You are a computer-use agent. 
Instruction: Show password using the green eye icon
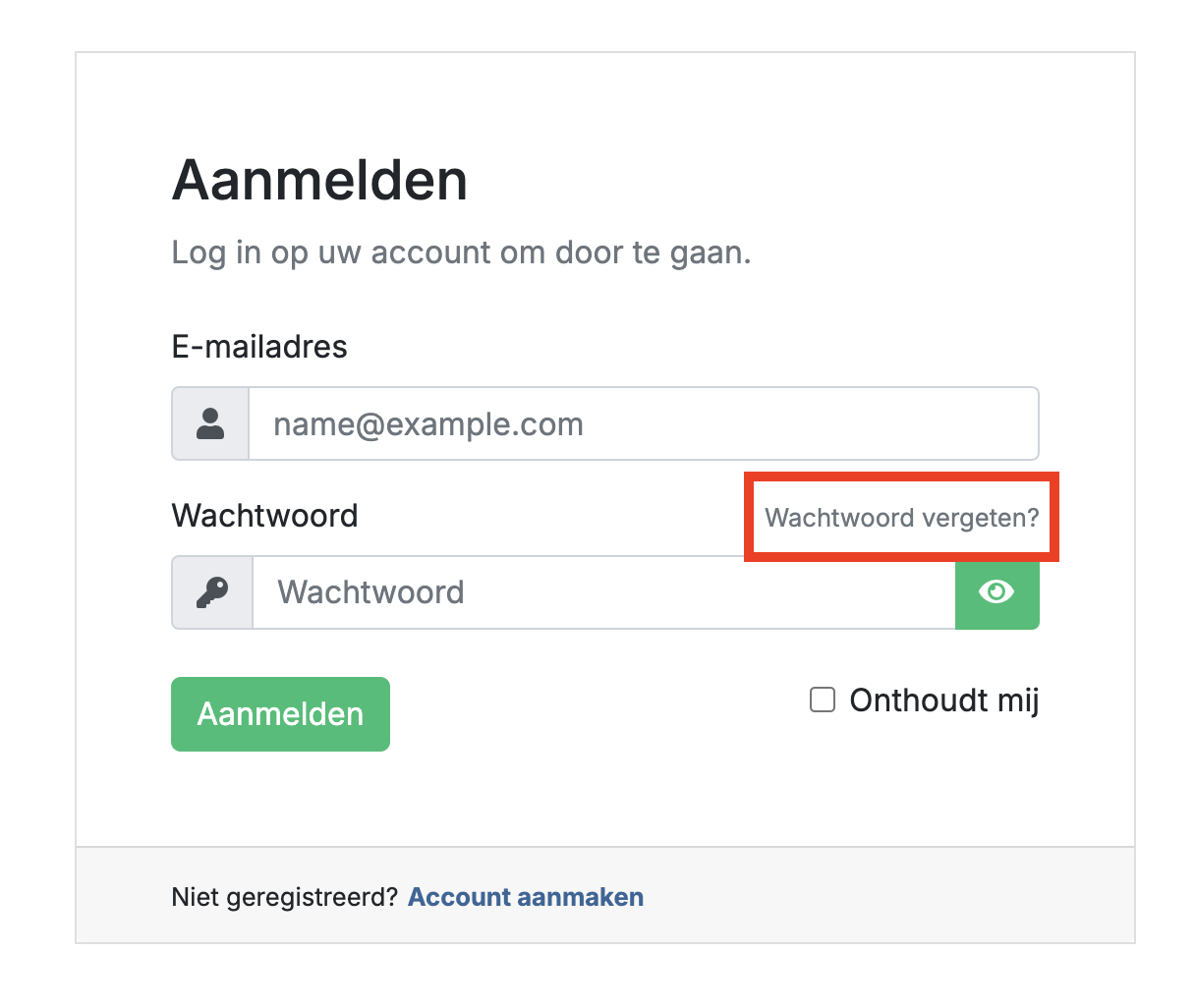[x=996, y=591]
